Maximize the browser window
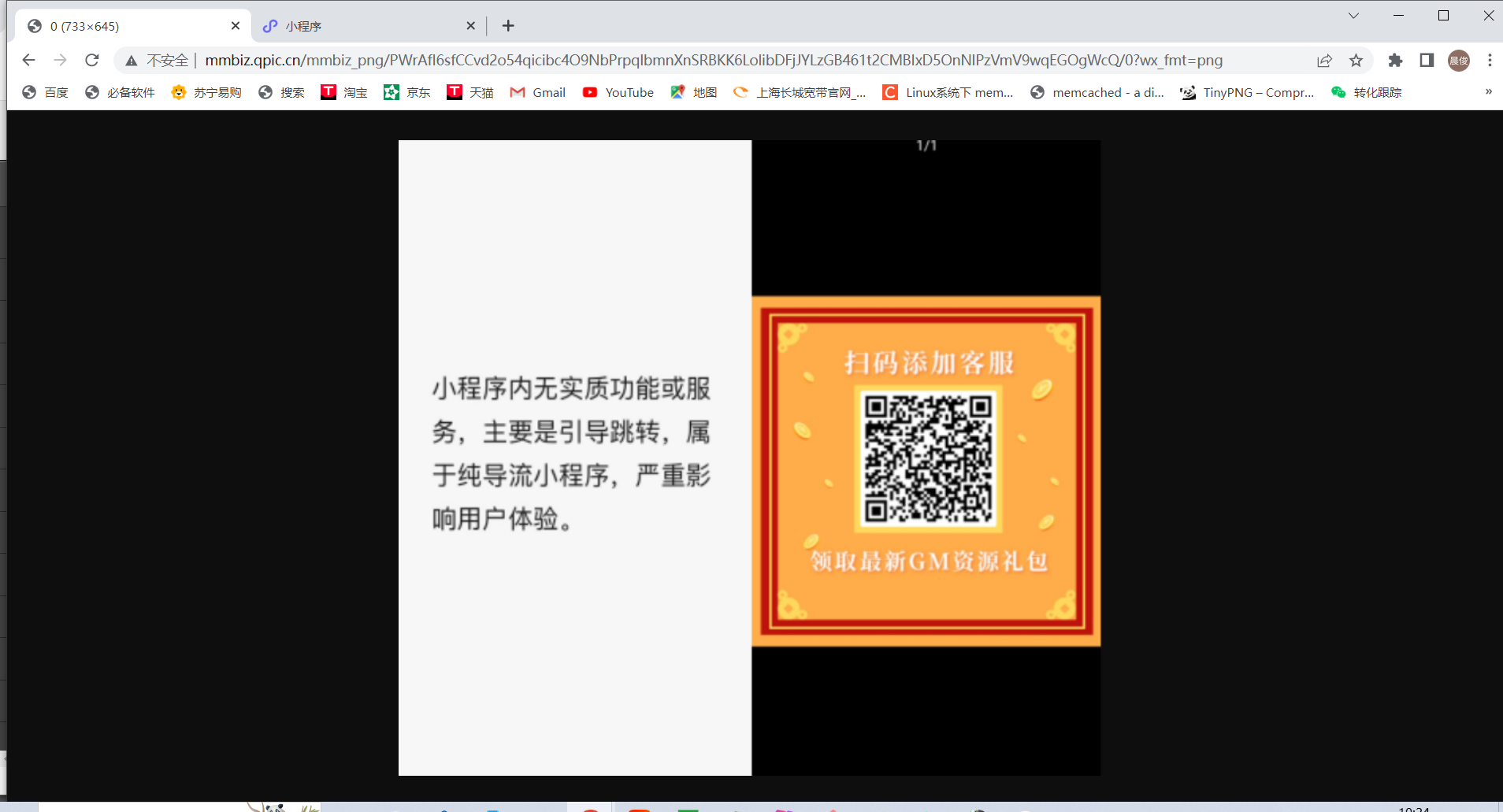The height and width of the screenshot is (812, 1503). pos(1443,16)
